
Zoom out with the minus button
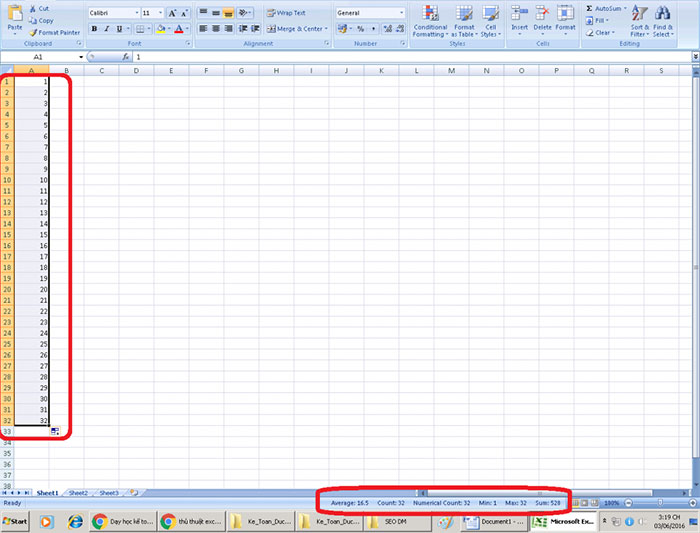(628, 503)
